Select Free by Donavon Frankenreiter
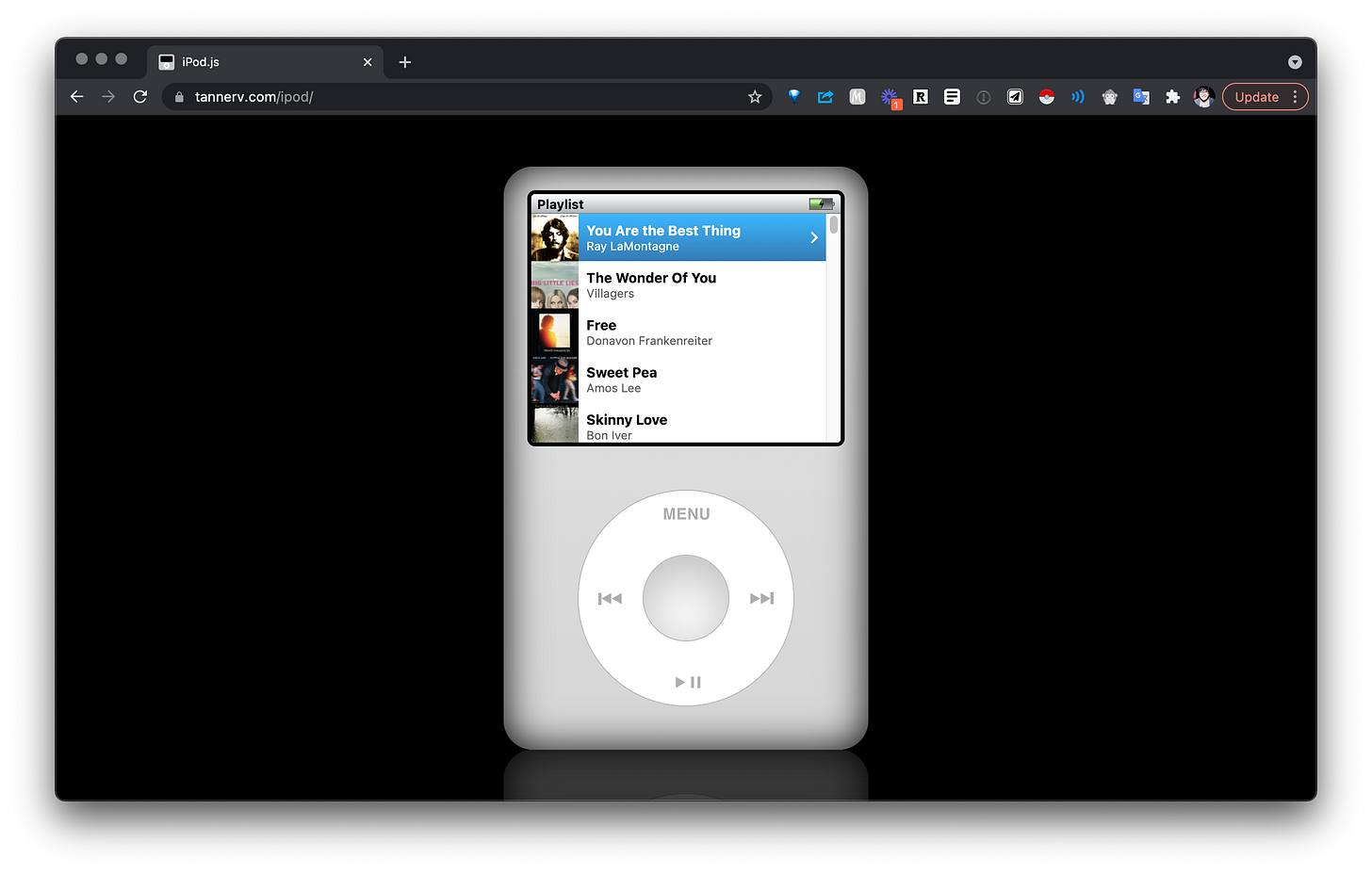 pyautogui.click(x=678, y=332)
